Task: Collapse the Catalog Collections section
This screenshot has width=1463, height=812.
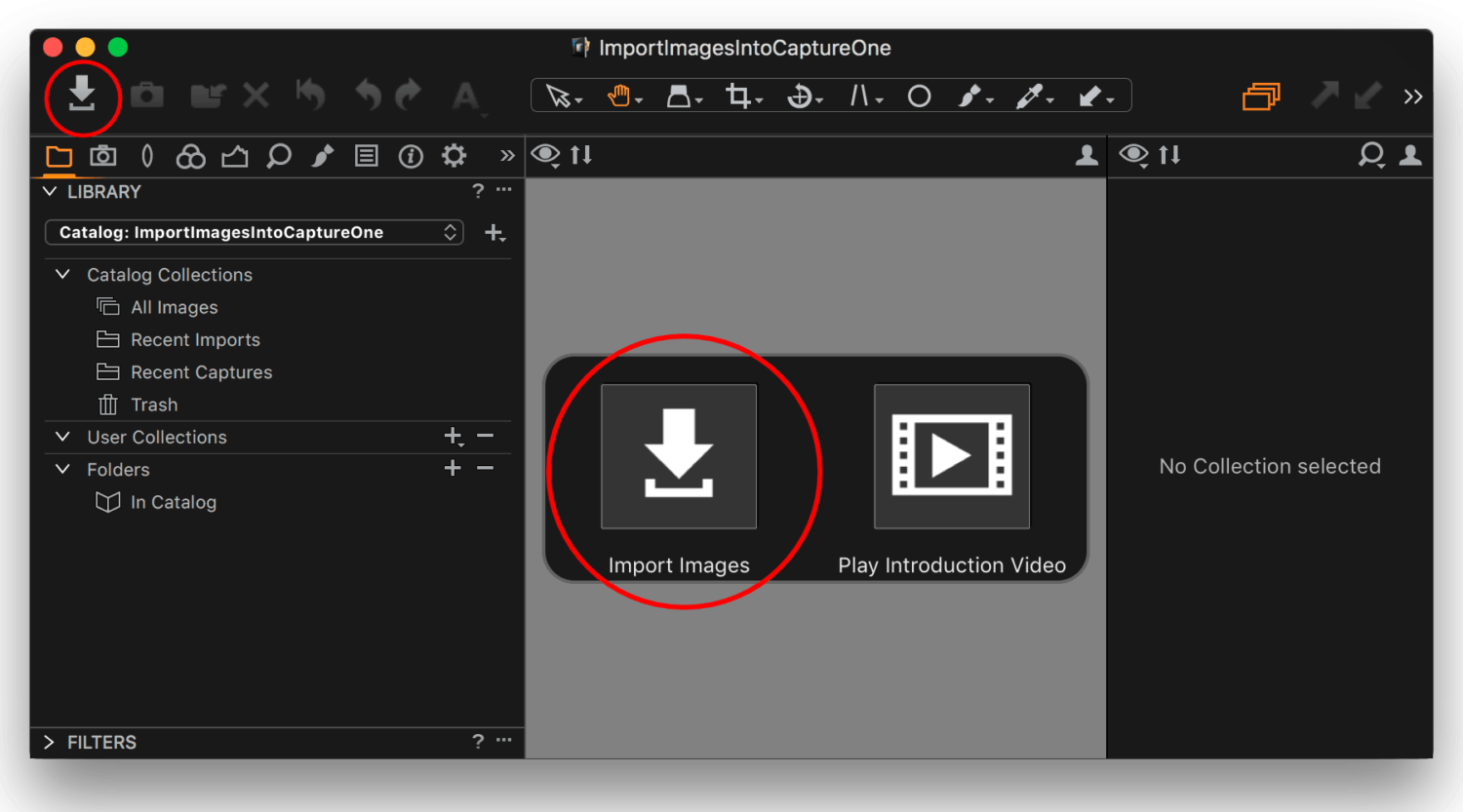Action: coord(62,274)
